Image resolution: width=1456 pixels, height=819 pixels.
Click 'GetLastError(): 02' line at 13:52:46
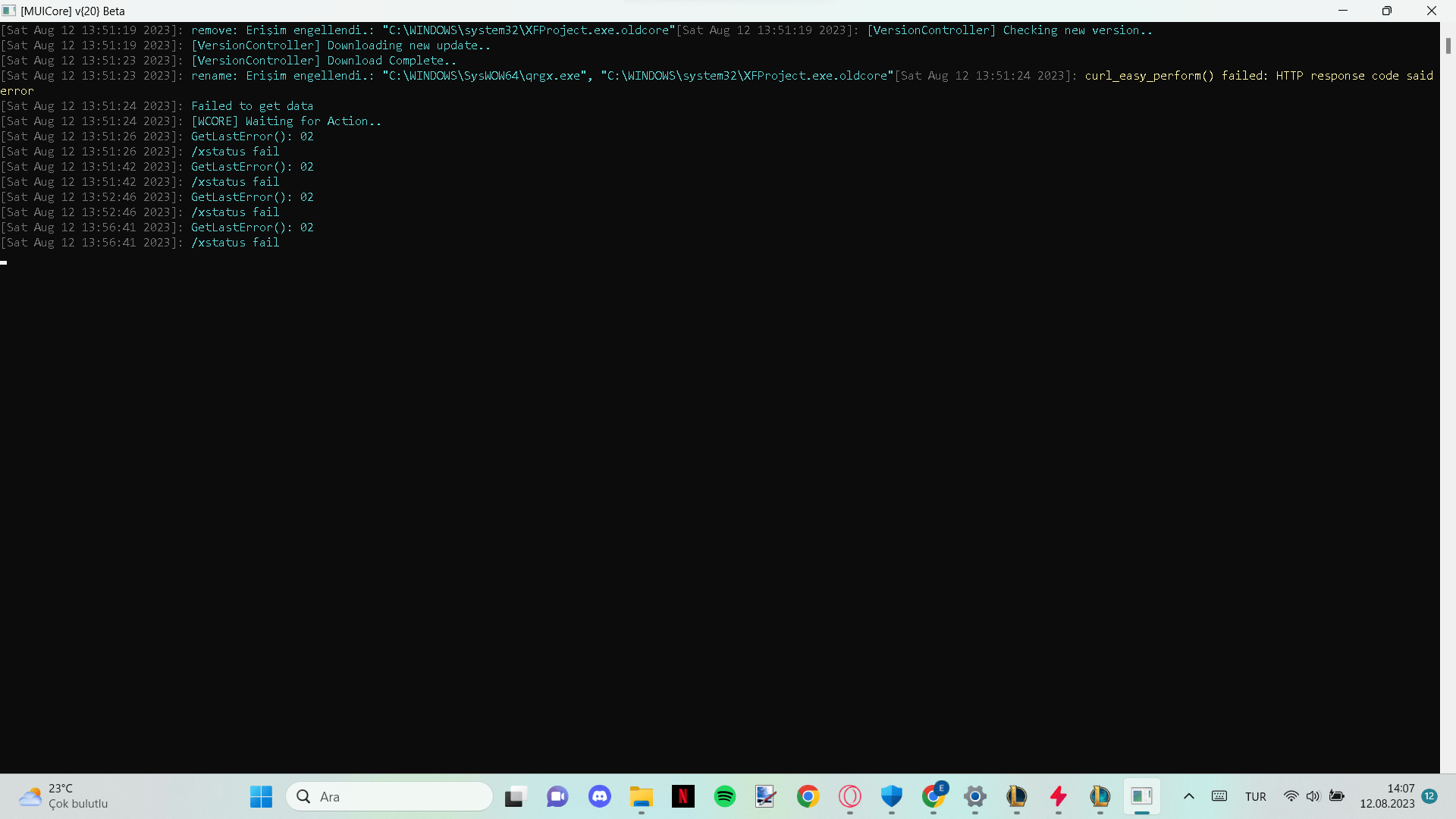click(x=252, y=197)
